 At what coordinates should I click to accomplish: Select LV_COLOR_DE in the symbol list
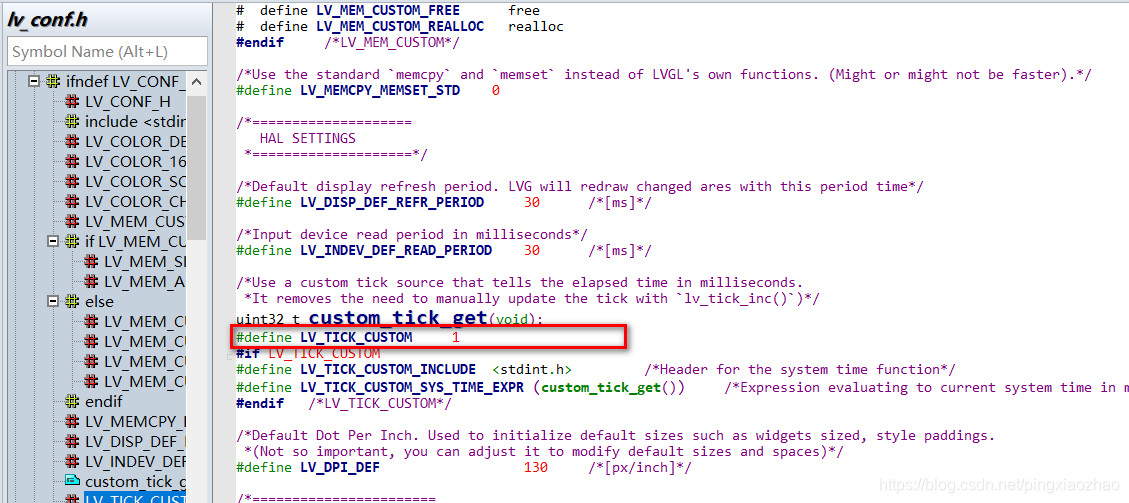[135, 141]
